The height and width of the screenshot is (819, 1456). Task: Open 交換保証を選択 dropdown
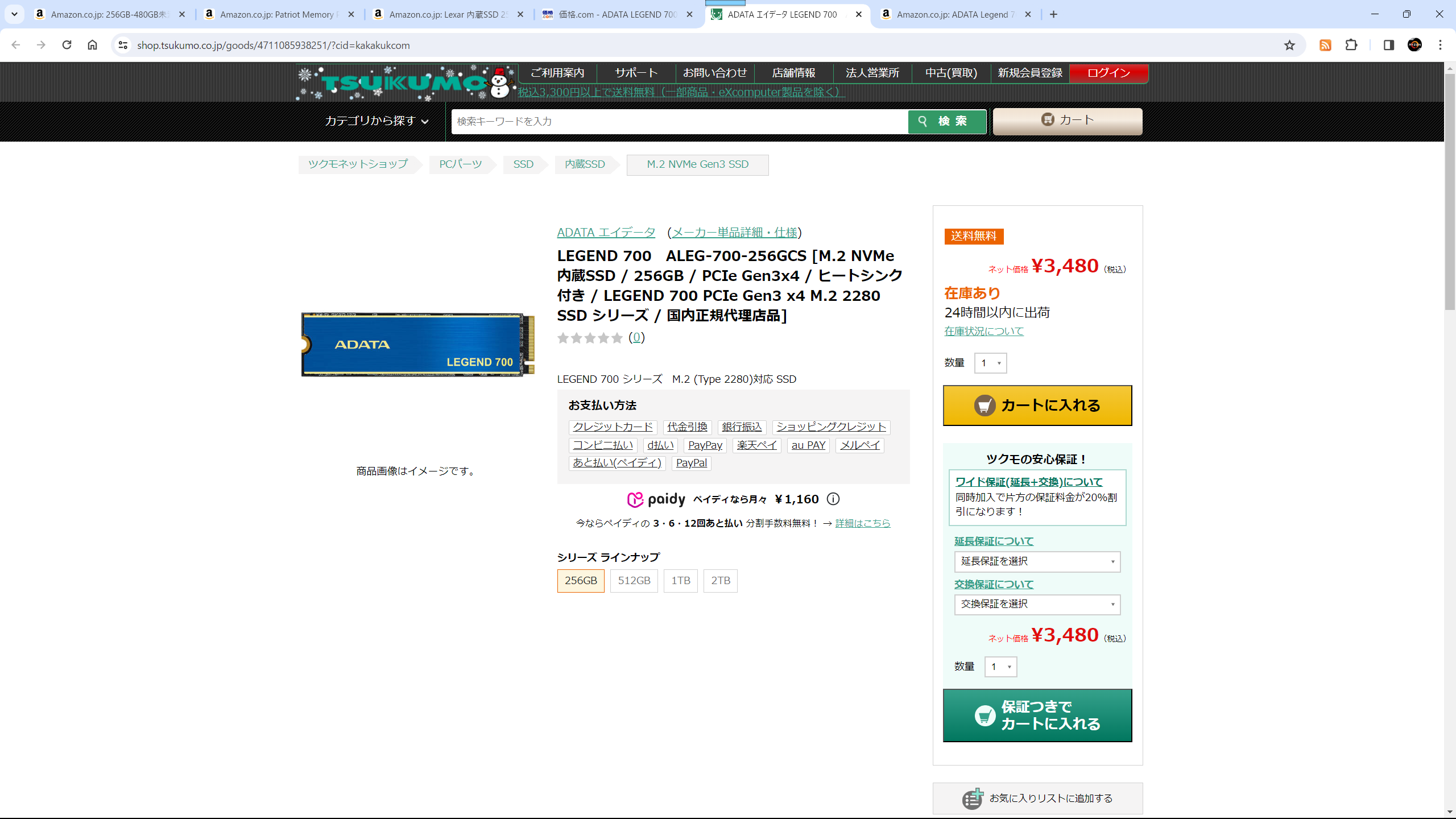coord(1037,604)
